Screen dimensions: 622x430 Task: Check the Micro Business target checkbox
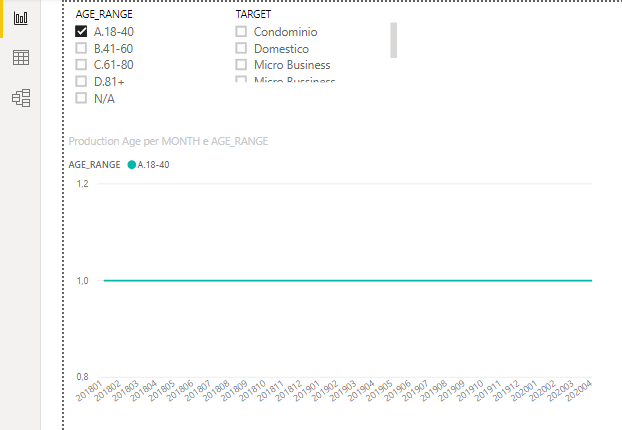241,64
